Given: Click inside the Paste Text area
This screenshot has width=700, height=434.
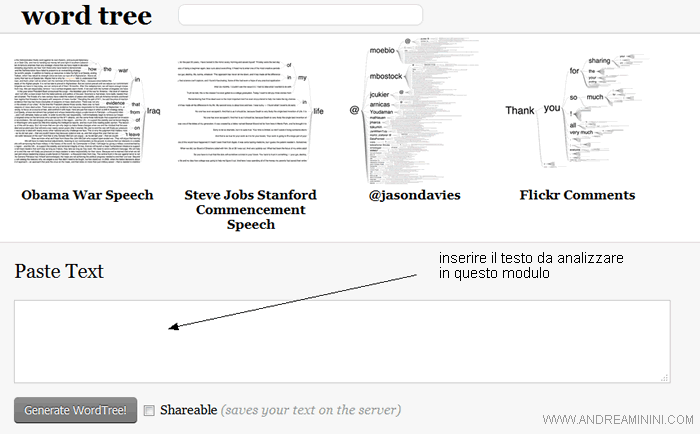Looking at the screenshot, I should tap(341, 341).
